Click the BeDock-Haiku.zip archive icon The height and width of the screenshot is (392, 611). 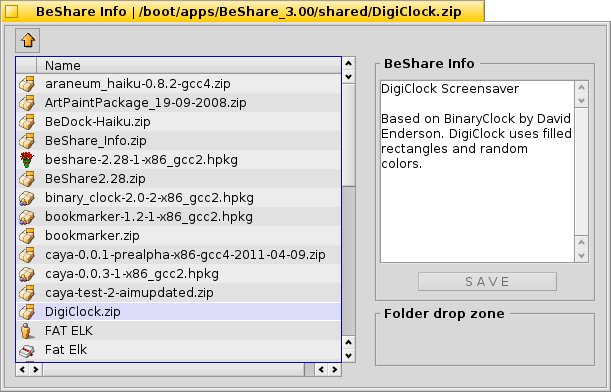27,122
